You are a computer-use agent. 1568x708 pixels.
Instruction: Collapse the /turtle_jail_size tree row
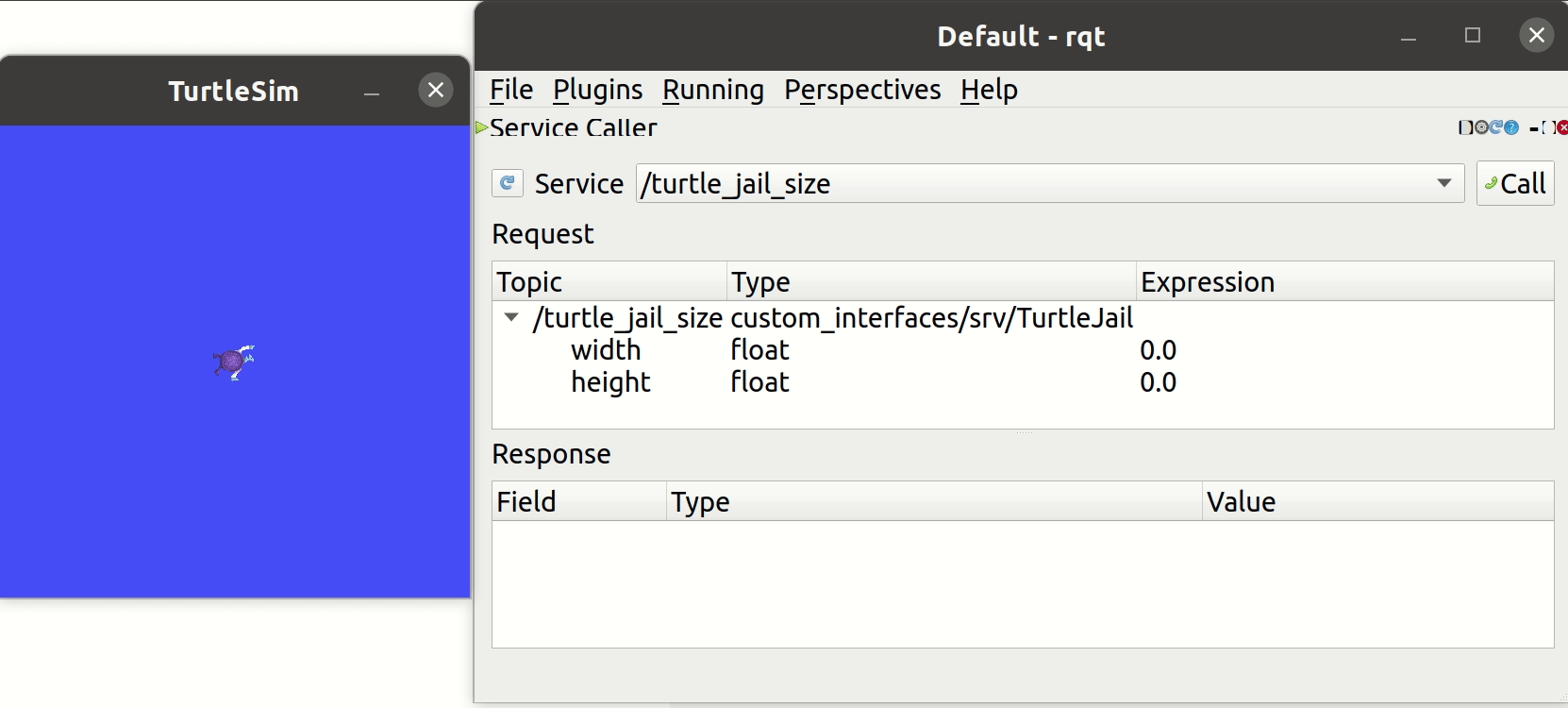[x=511, y=317]
